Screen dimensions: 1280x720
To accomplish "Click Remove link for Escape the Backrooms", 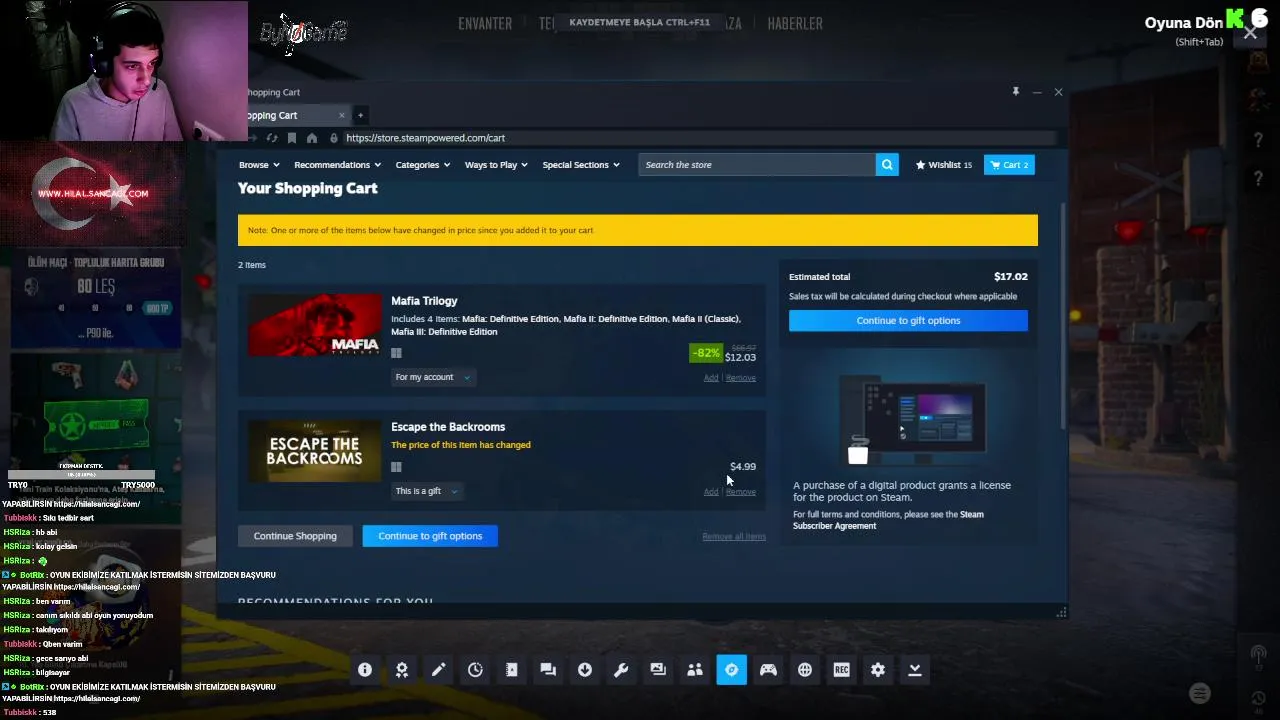I will point(741,492).
